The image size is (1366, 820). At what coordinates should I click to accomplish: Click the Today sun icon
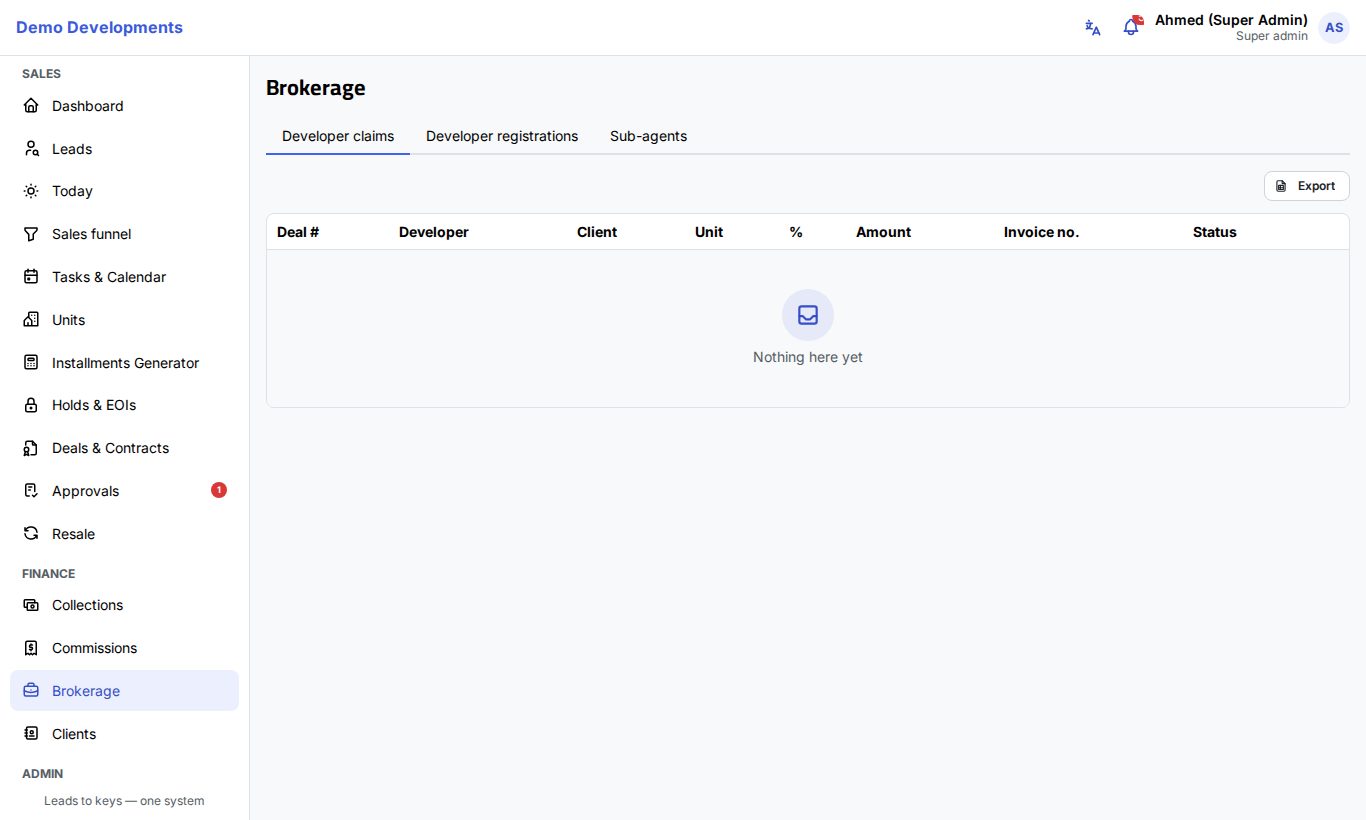pos(31,191)
